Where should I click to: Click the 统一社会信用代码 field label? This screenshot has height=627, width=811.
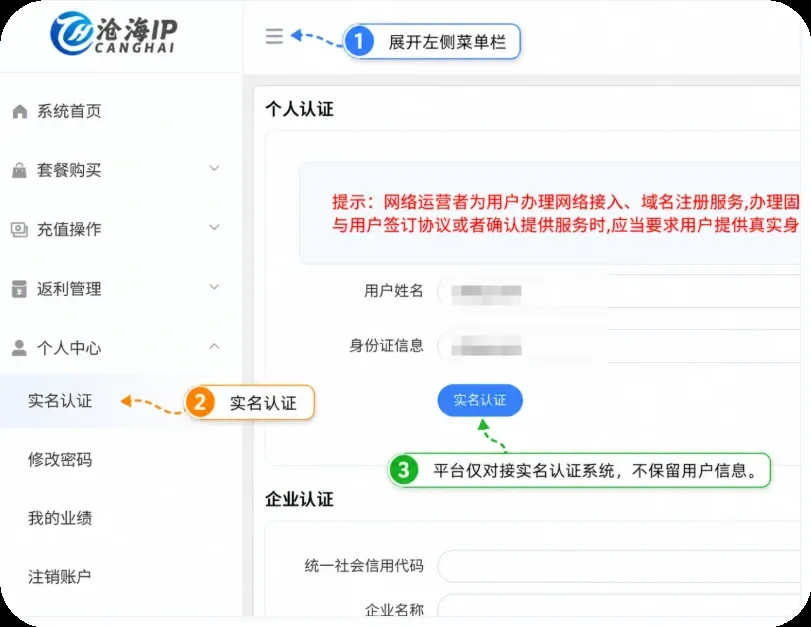[x=364, y=566]
